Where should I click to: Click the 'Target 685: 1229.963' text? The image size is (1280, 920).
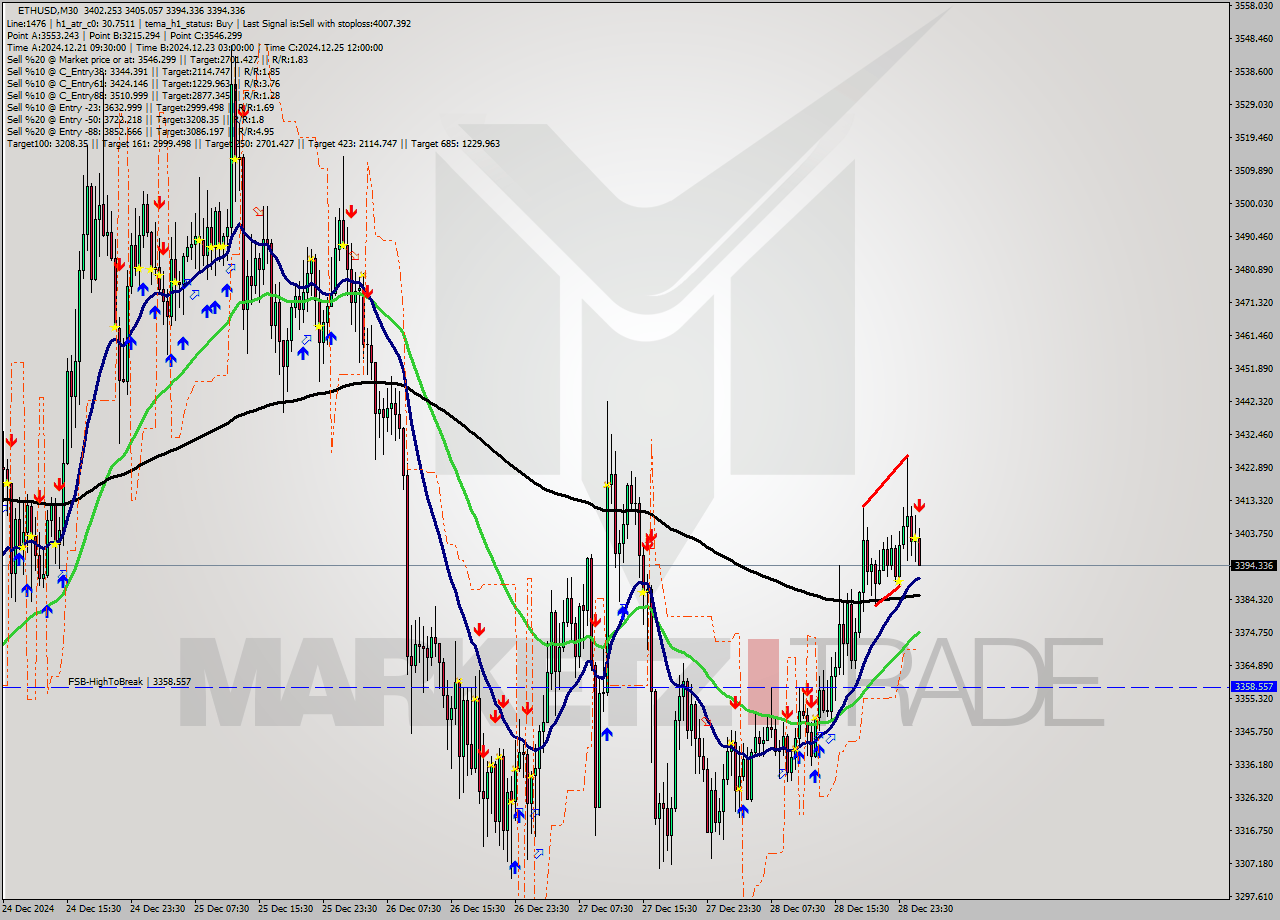[x=456, y=143]
